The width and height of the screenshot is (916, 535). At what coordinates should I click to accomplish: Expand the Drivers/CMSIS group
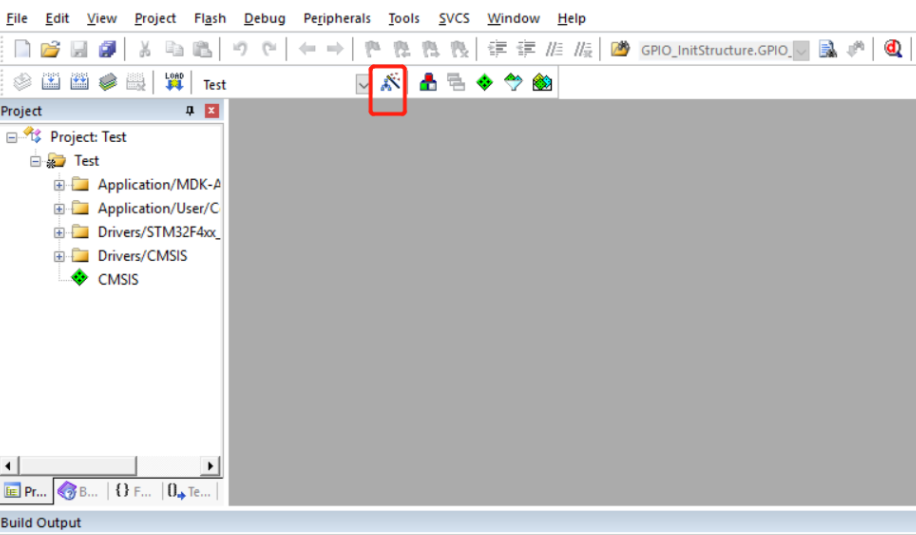point(59,256)
